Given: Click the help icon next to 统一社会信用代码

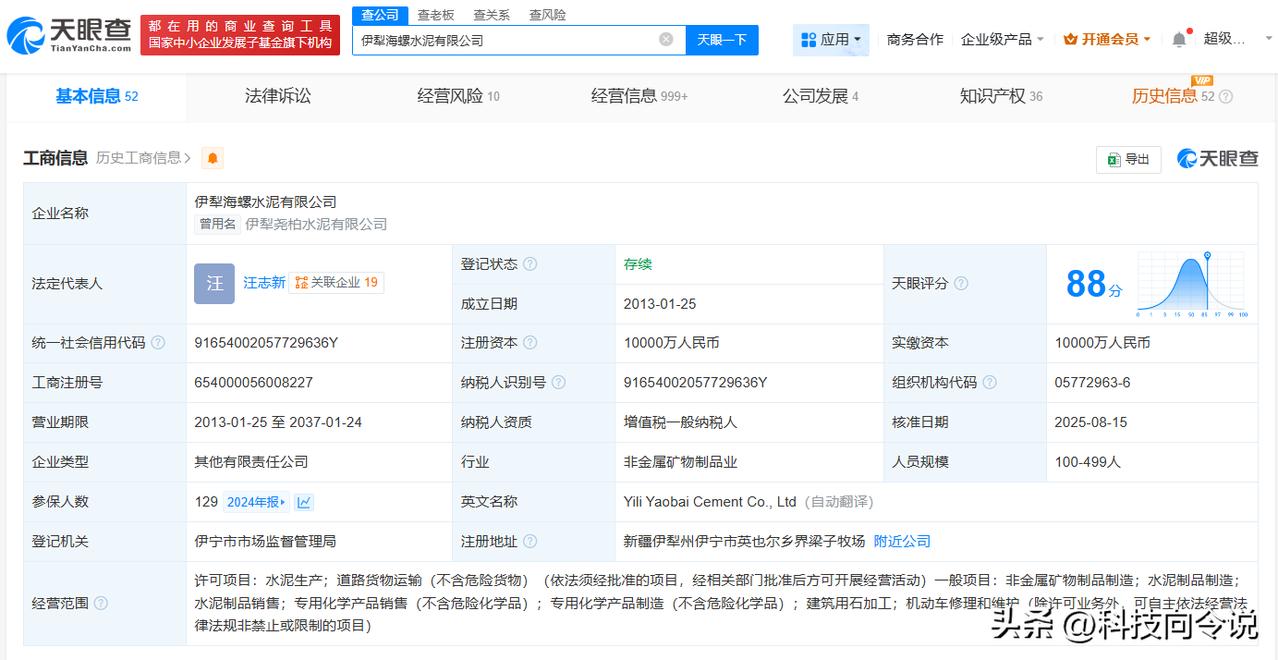Looking at the screenshot, I should pos(158,343).
